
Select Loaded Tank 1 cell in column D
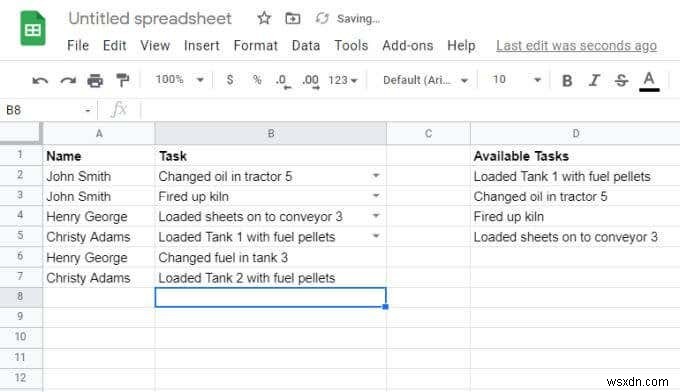pyautogui.click(x=575, y=176)
